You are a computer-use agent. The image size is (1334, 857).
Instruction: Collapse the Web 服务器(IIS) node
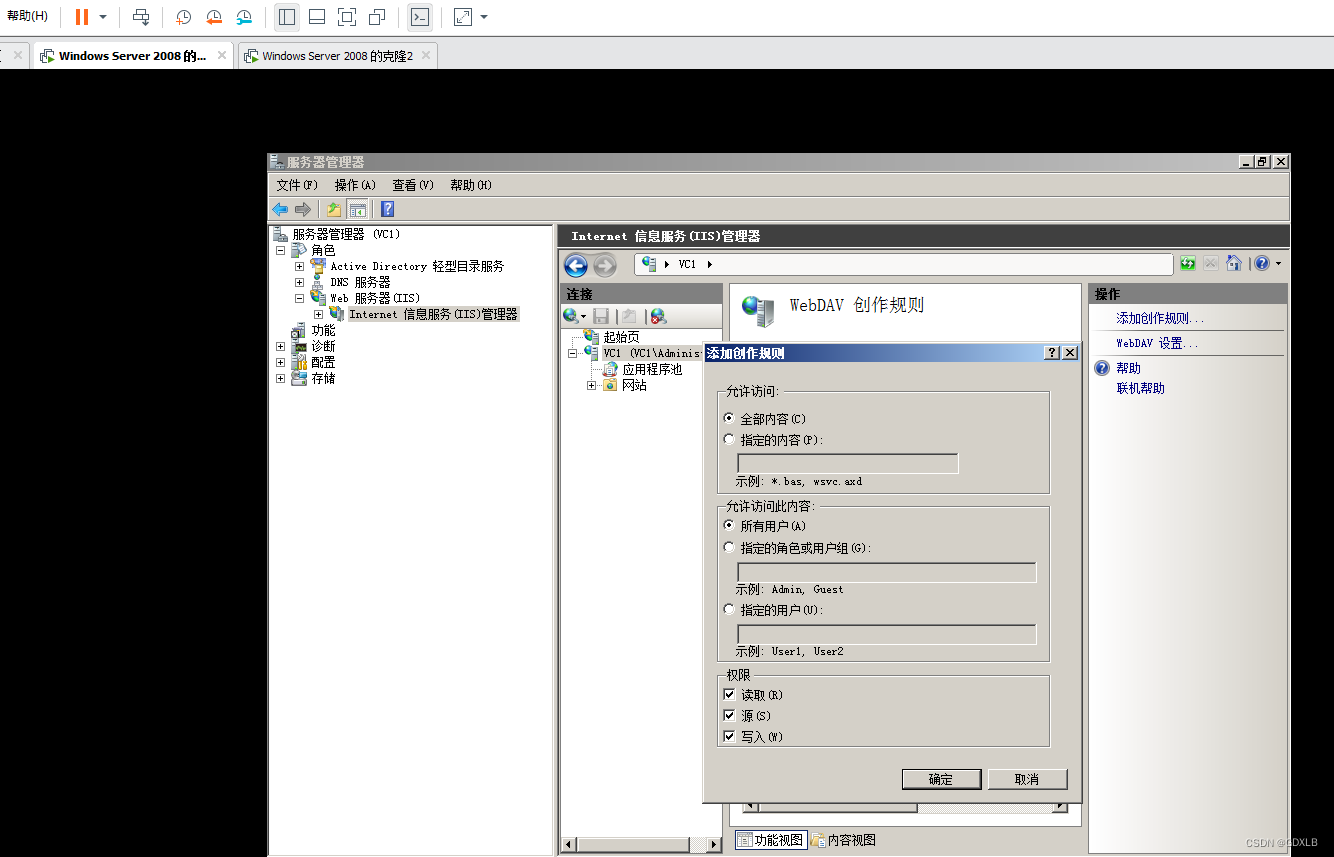(299, 298)
